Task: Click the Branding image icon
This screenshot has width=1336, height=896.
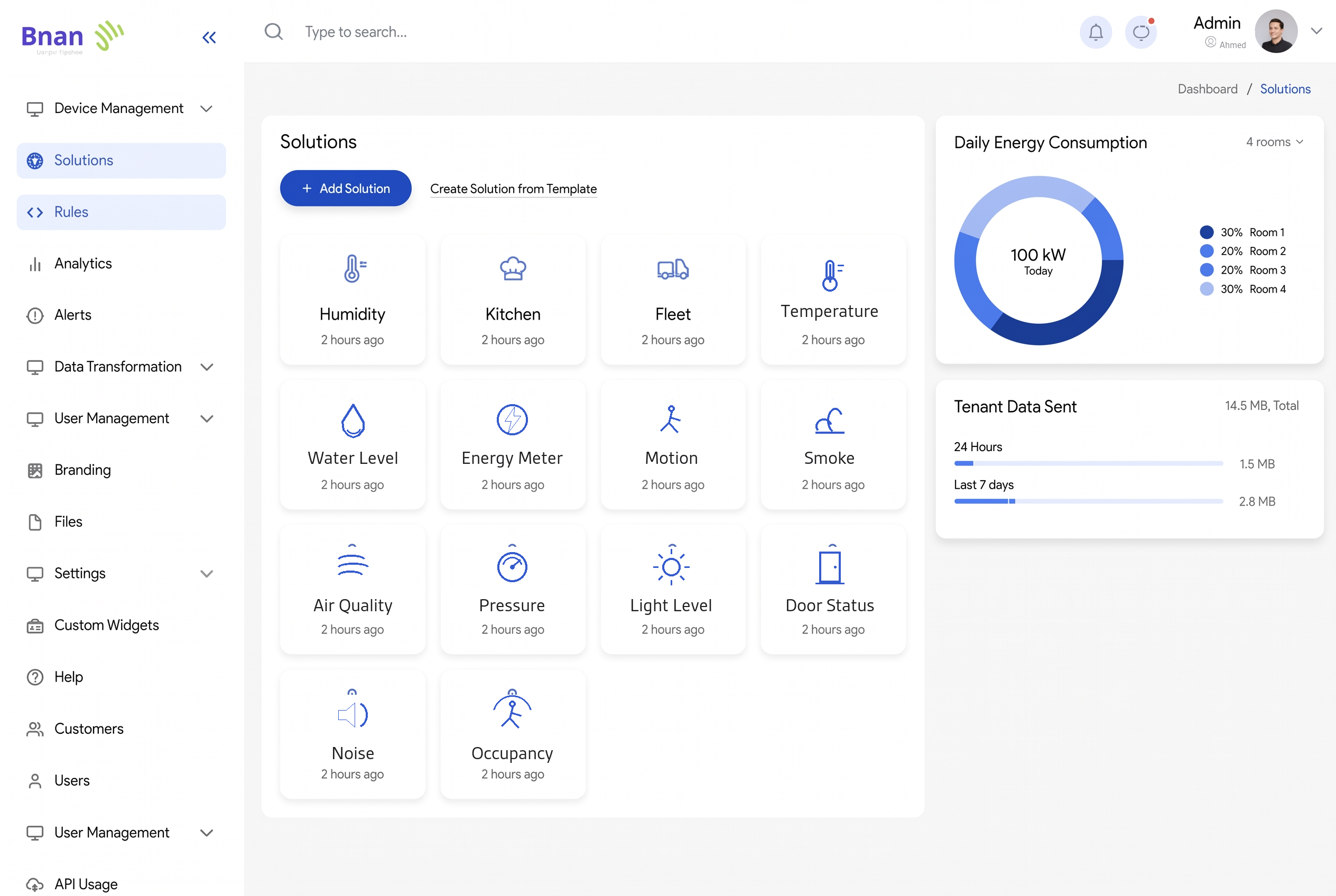Action: point(35,470)
